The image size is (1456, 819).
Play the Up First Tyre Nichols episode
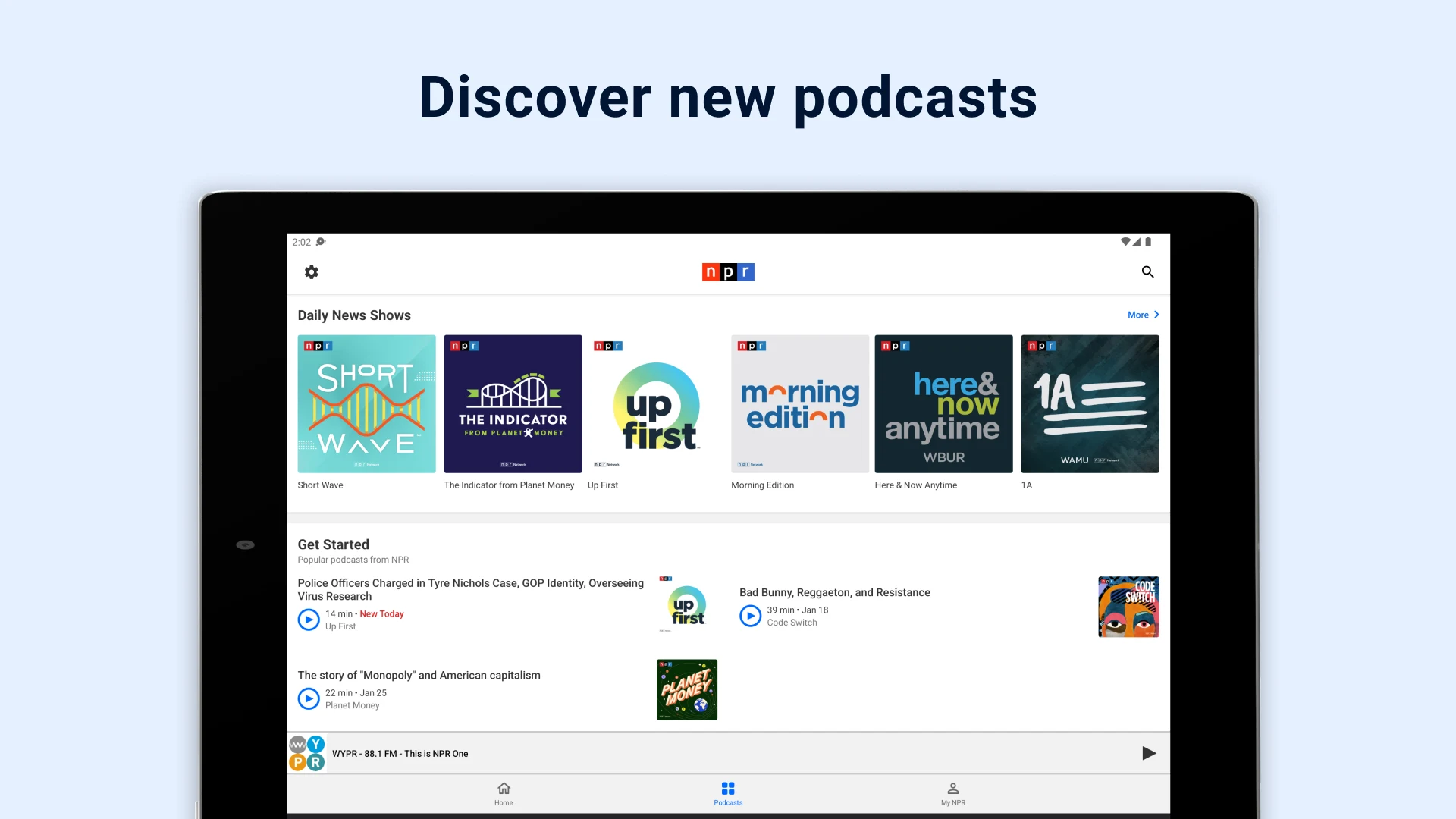pyautogui.click(x=309, y=620)
